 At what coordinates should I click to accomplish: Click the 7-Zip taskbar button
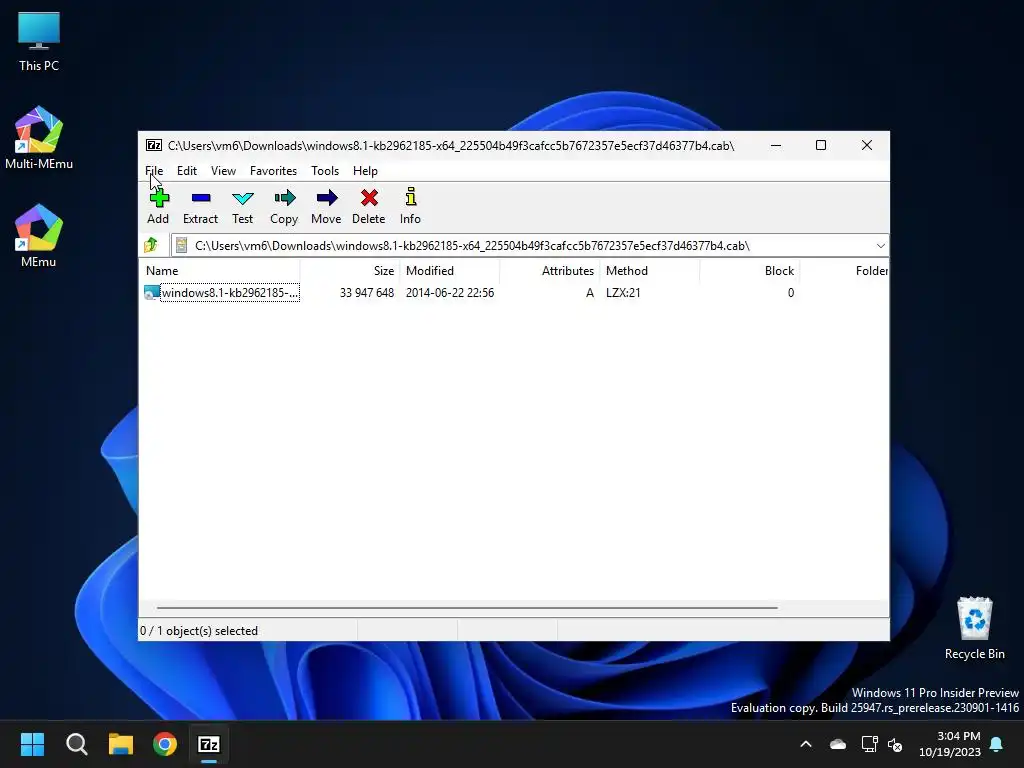209,744
